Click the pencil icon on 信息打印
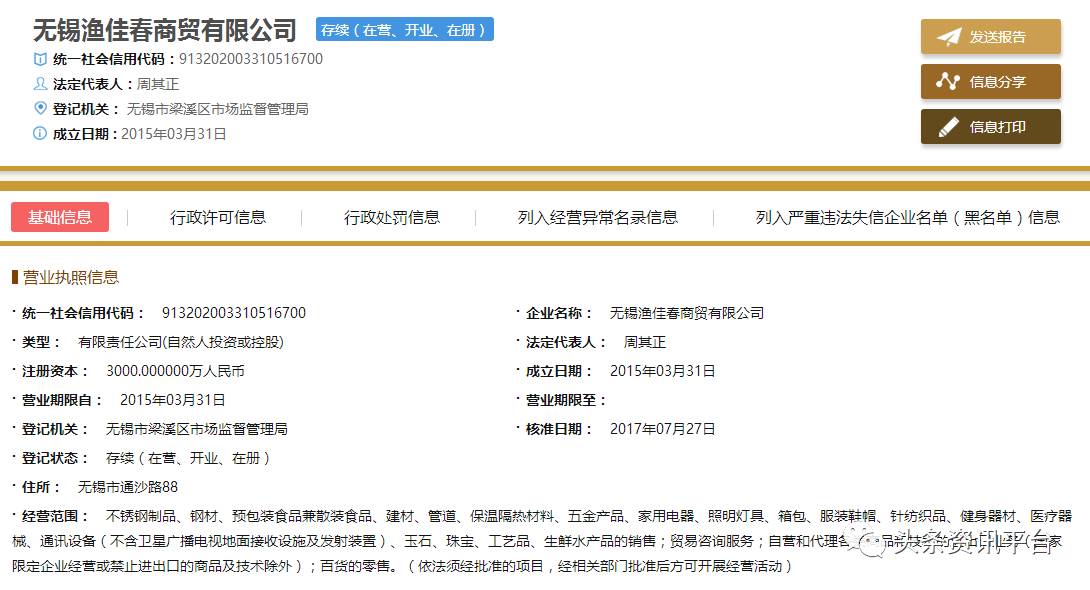This screenshot has height=590, width=1090. (948, 127)
